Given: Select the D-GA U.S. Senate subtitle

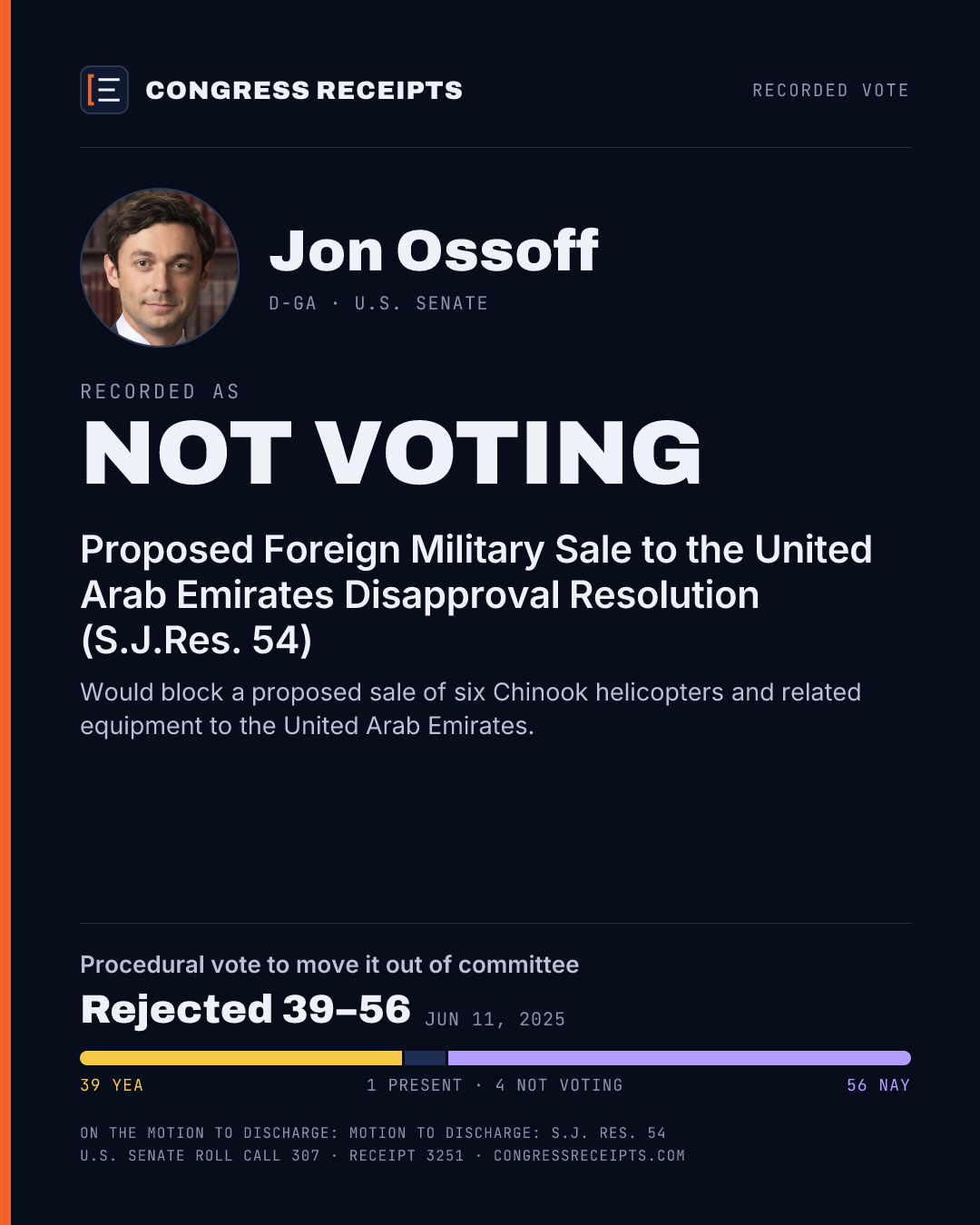Looking at the screenshot, I should [x=378, y=303].
